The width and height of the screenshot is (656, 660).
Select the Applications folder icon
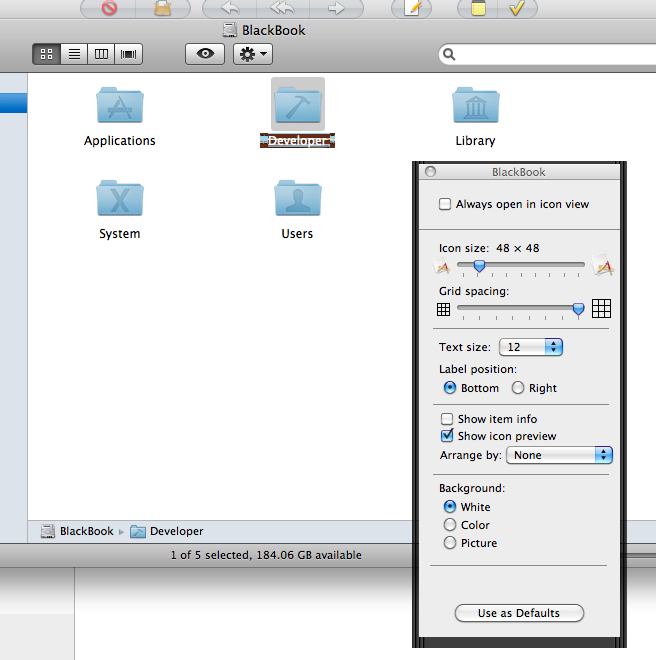(120, 105)
